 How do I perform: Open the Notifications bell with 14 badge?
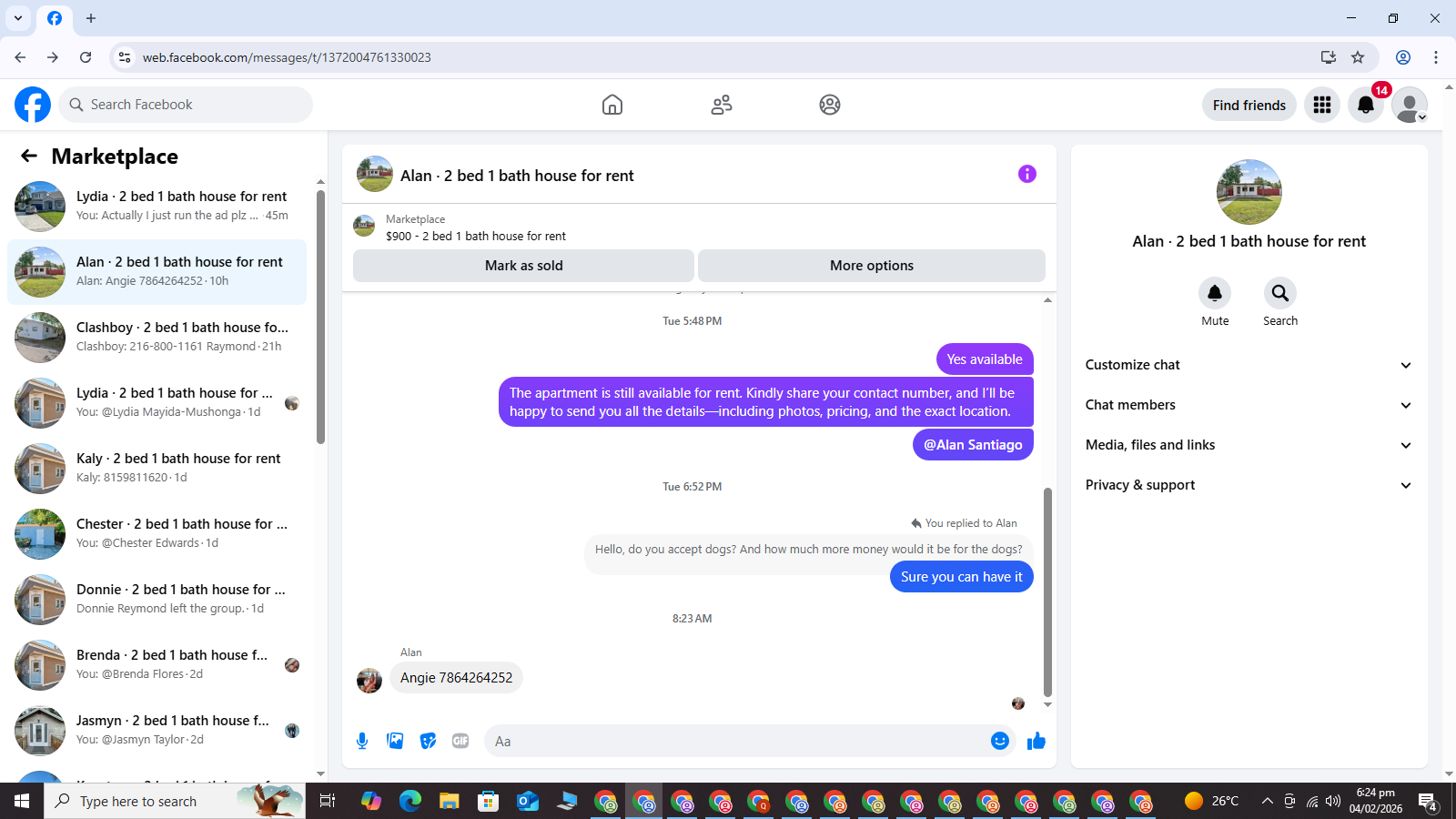(1366, 105)
